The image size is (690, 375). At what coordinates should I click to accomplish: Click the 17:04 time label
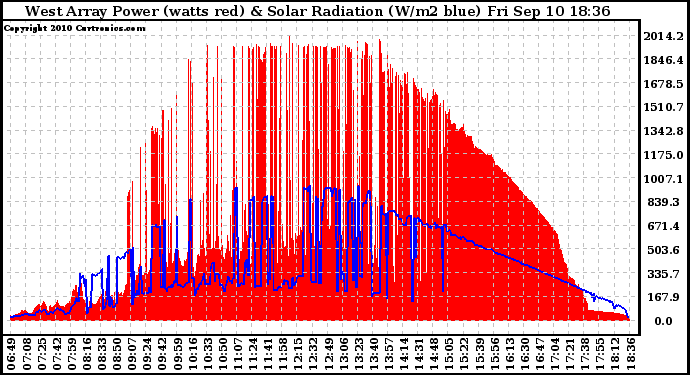pos(554,353)
